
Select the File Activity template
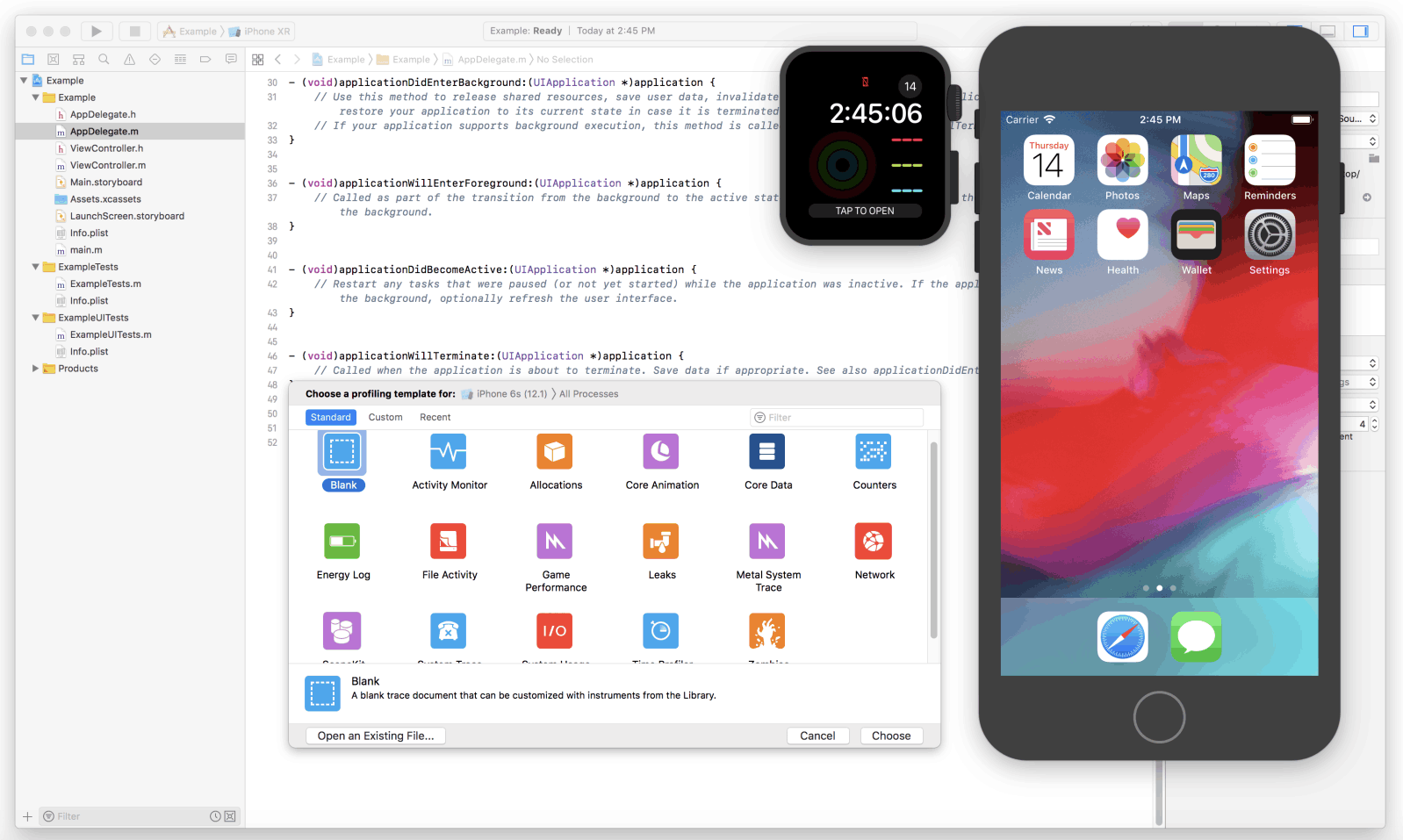(449, 552)
